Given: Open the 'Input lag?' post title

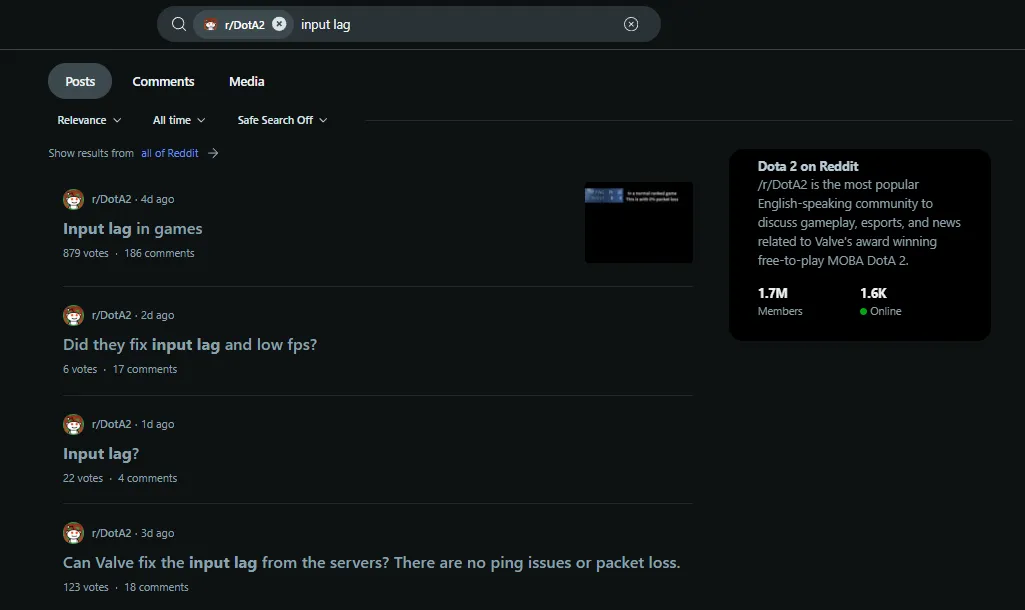Looking at the screenshot, I should 101,454.
